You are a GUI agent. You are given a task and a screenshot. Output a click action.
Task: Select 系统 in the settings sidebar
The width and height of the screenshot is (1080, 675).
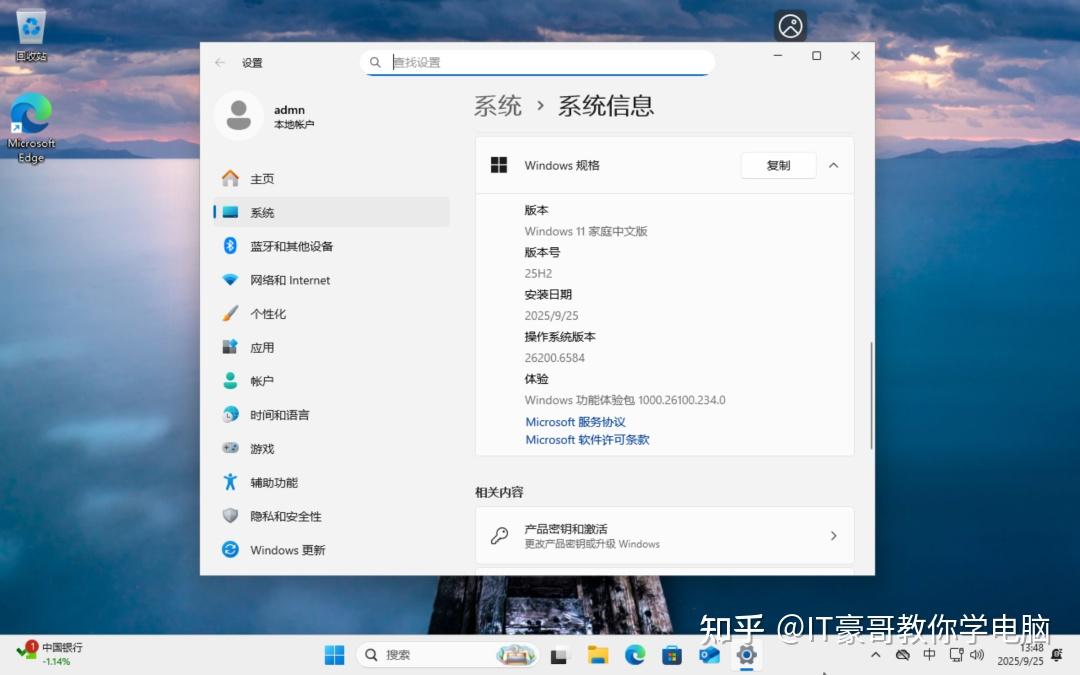tap(331, 212)
